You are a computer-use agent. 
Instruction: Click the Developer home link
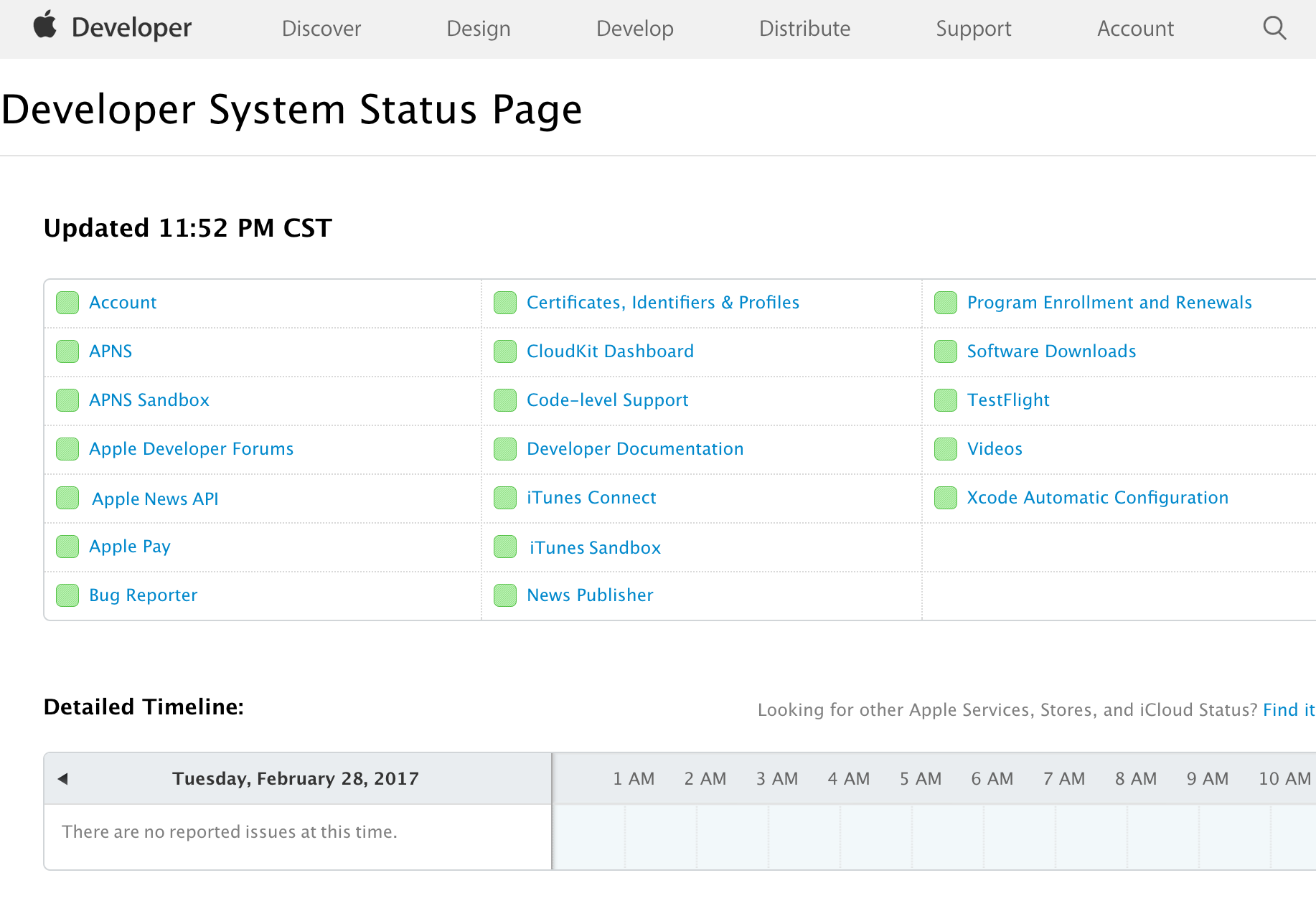pos(131,28)
